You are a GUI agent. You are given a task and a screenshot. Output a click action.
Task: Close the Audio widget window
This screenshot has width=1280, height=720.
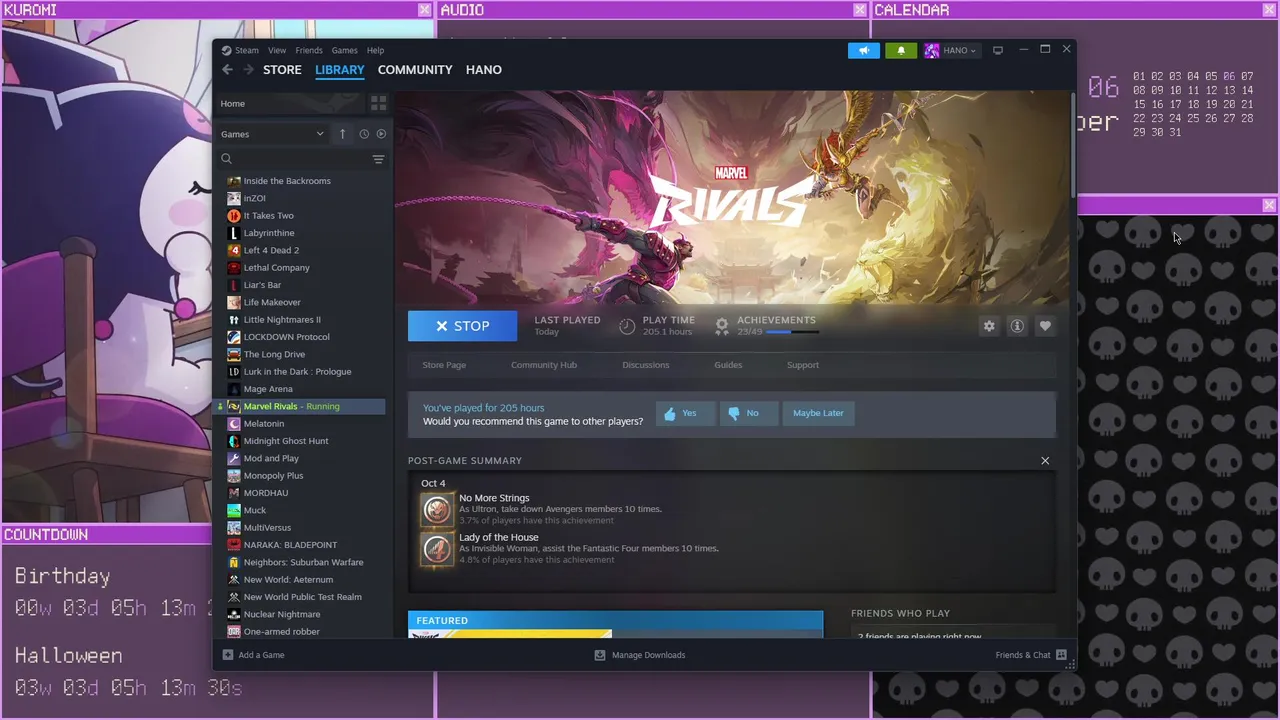click(860, 10)
